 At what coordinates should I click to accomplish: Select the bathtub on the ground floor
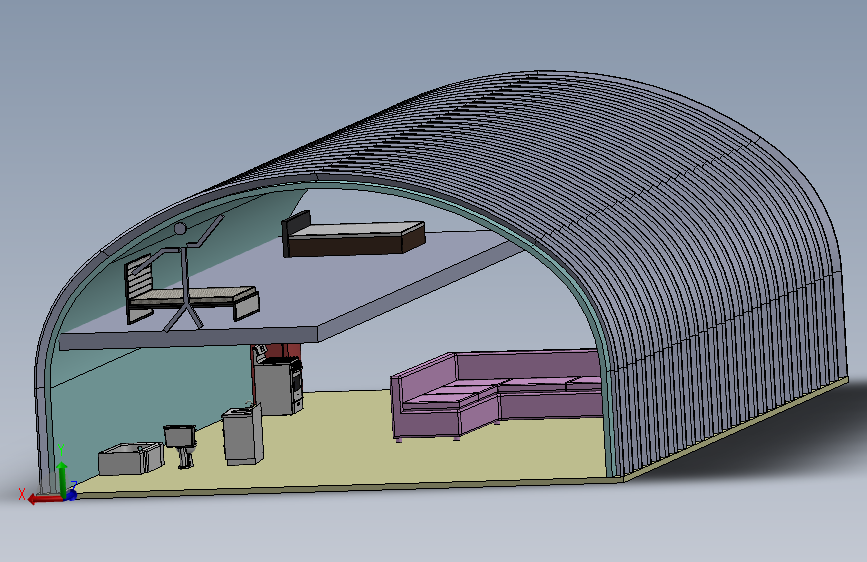[130, 459]
